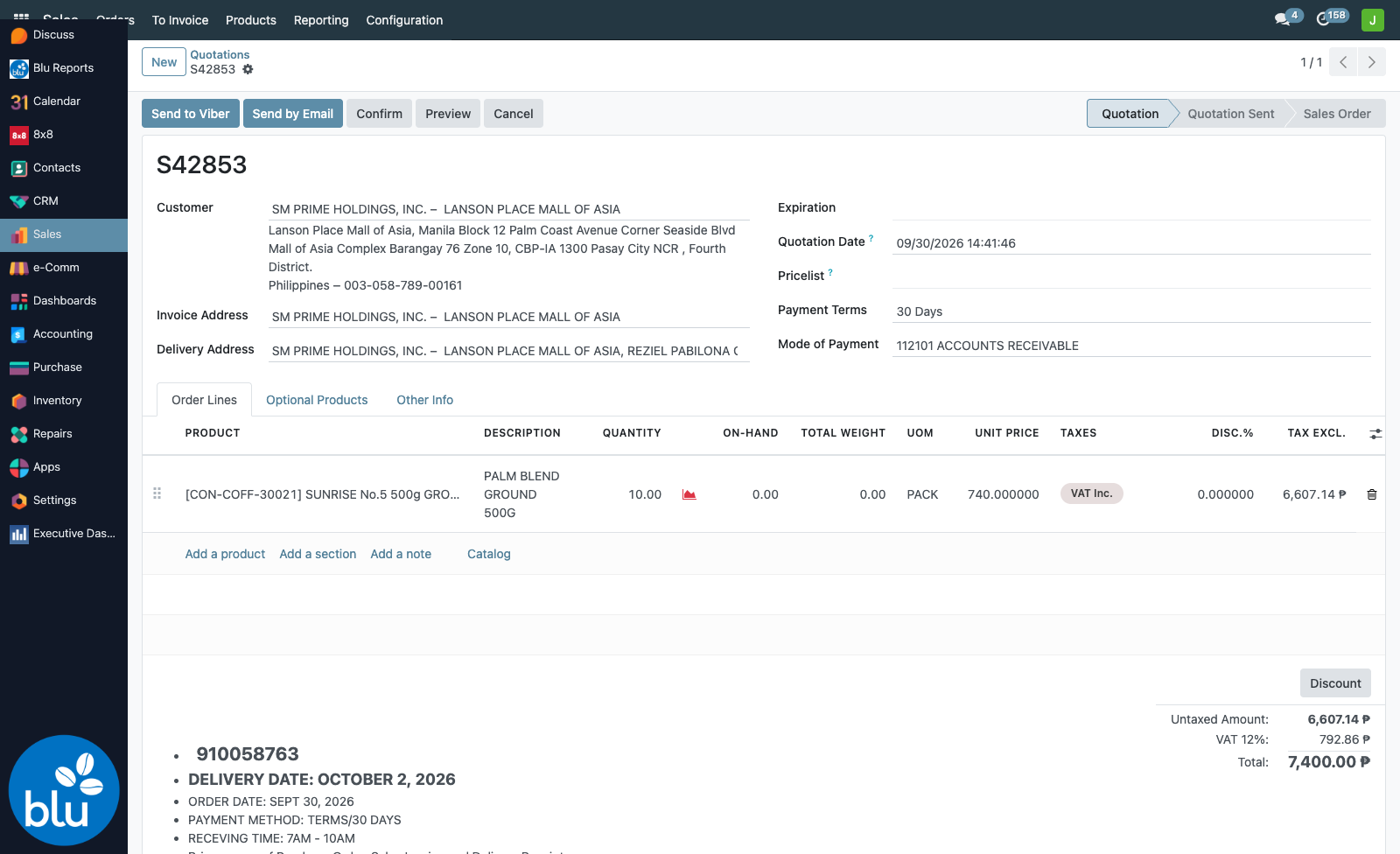The width and height of the screenshot is (1400, 854).
Task: Open the Accounting app
Action: pyautogui.click(x=64, y=334)
